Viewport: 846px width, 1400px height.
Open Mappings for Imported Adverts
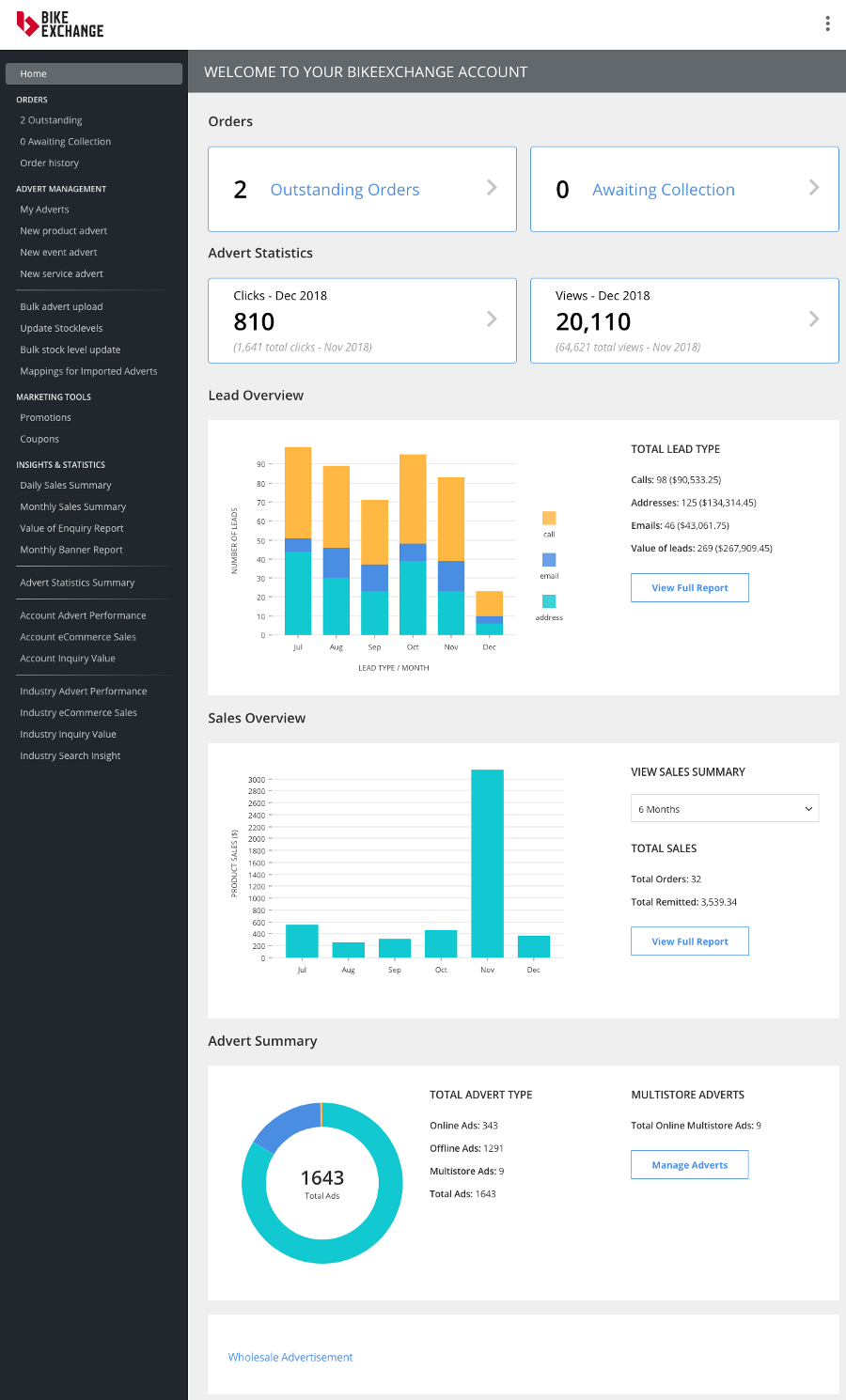88,372
